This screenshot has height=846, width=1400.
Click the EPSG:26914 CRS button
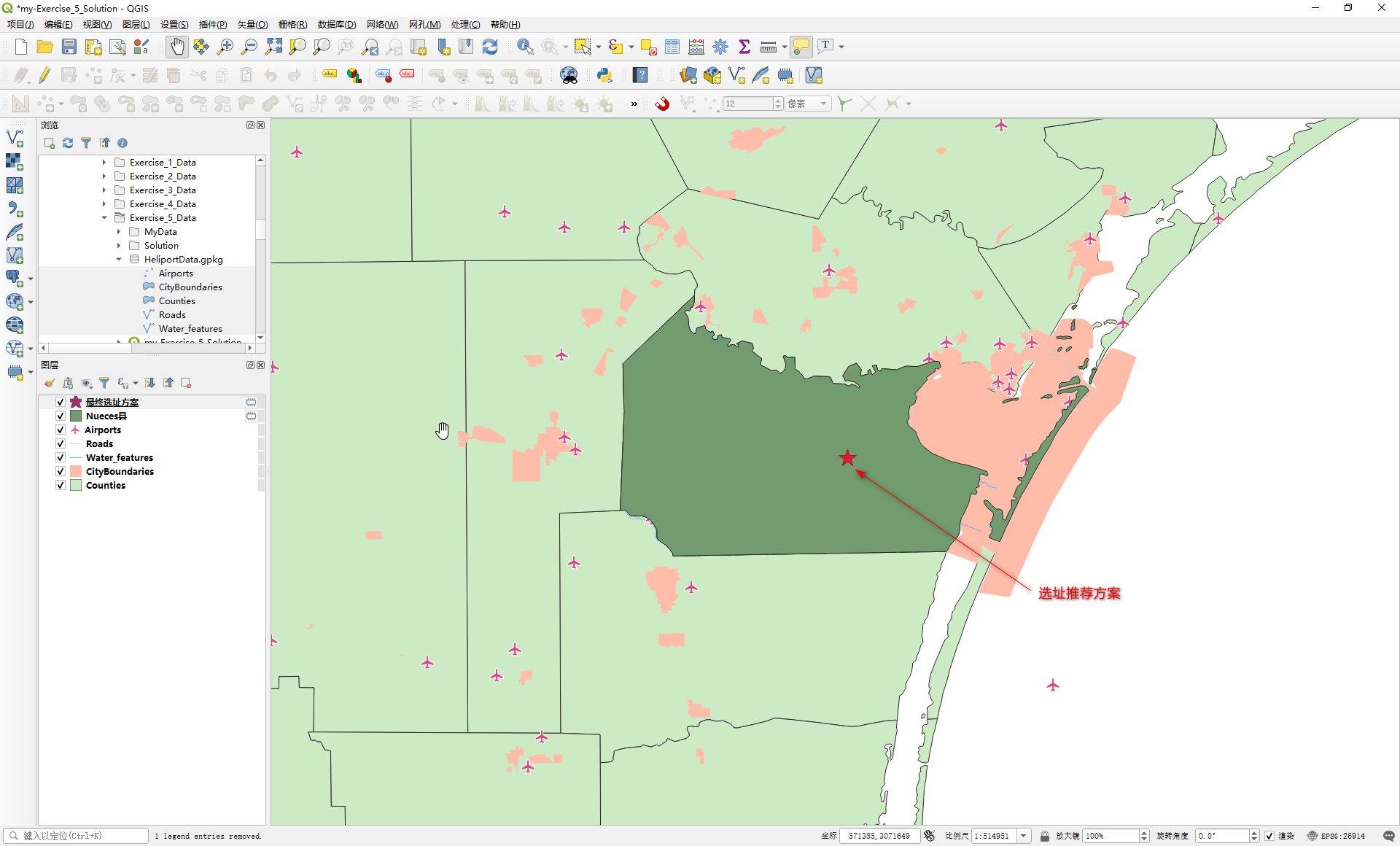pos(1336,836)
